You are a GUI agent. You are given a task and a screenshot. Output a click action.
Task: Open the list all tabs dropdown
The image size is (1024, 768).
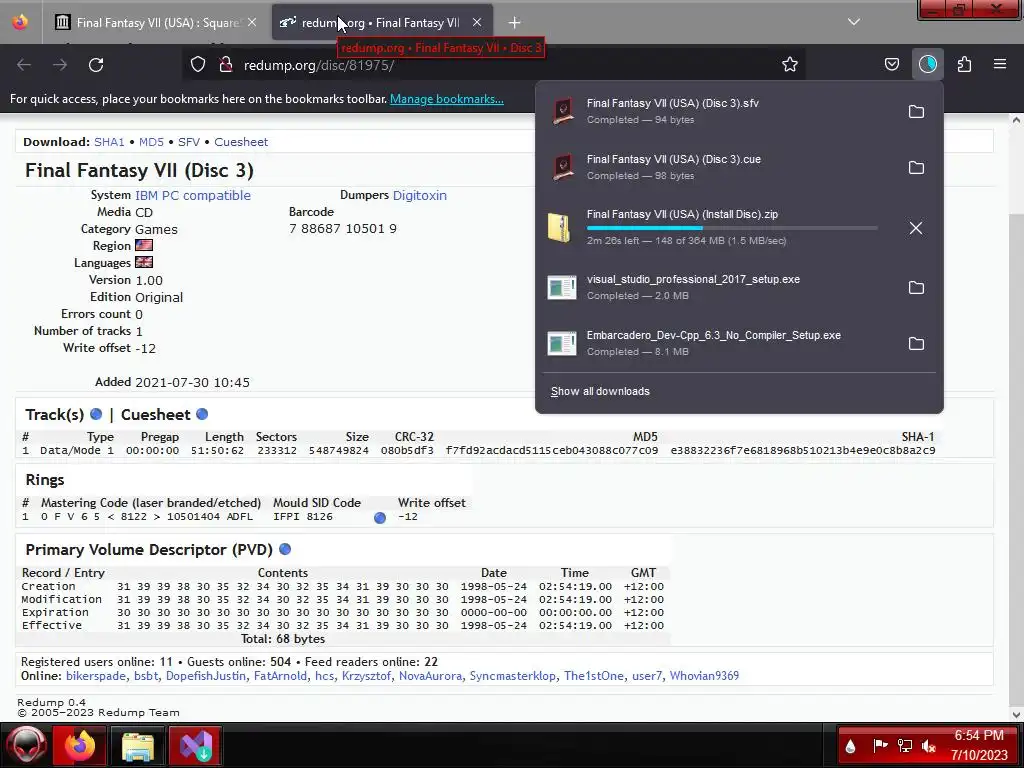(853, 22)
